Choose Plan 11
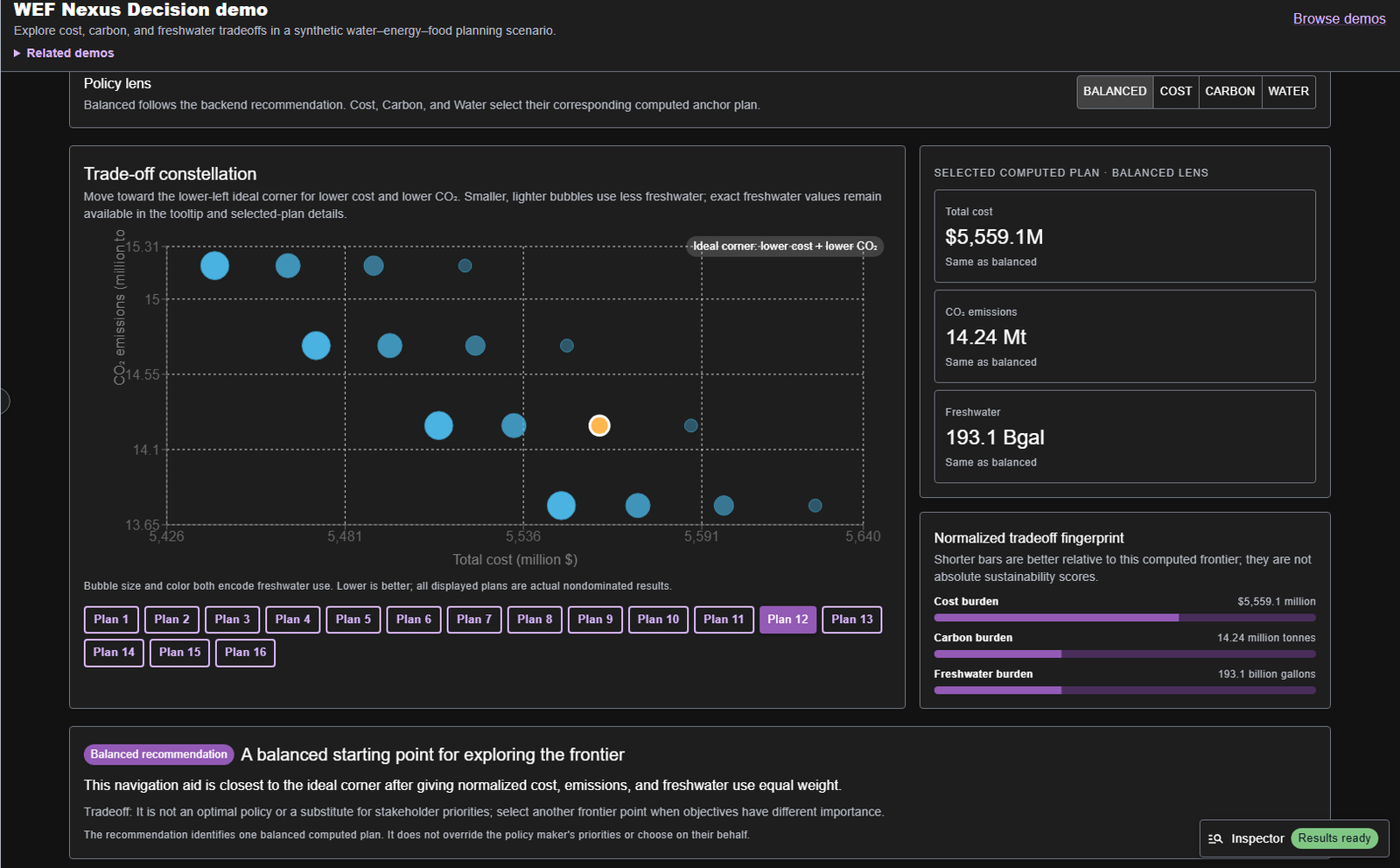The image size is (1400, 868). (x=724, y=619)
